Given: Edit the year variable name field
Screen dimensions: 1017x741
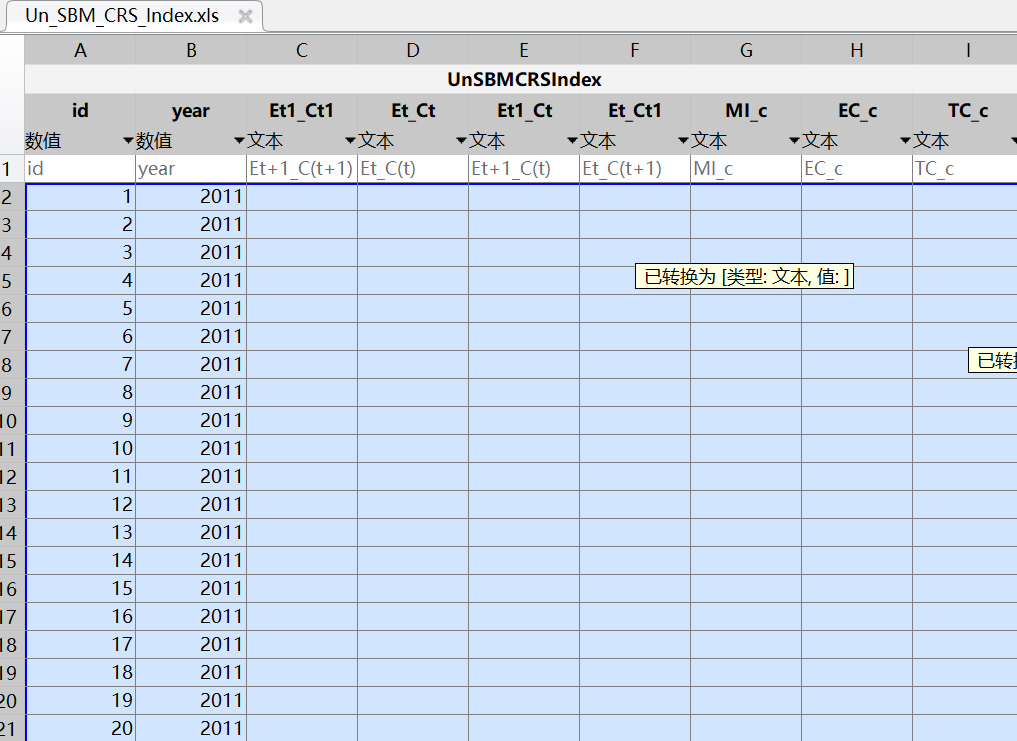Looking at the screenshot, I should 191,110.
